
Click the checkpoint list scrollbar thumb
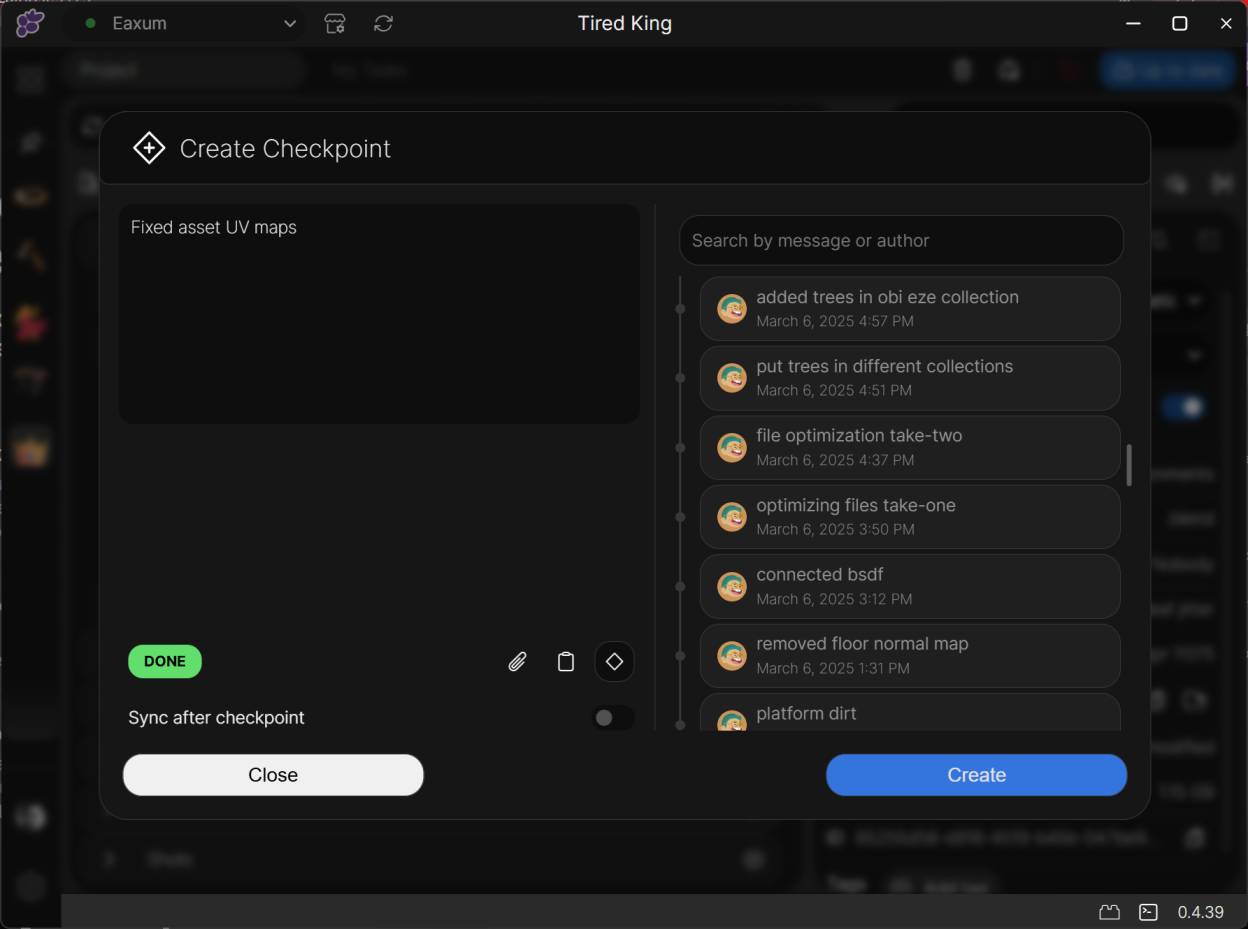(1130, 465)
